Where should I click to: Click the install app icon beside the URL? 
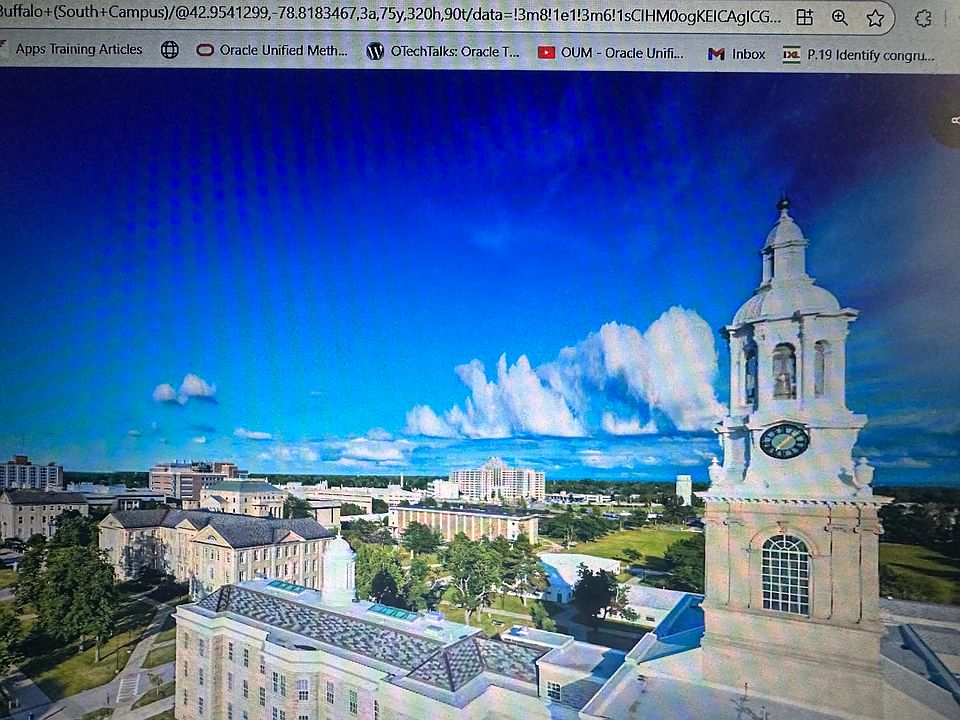point(804,18)
